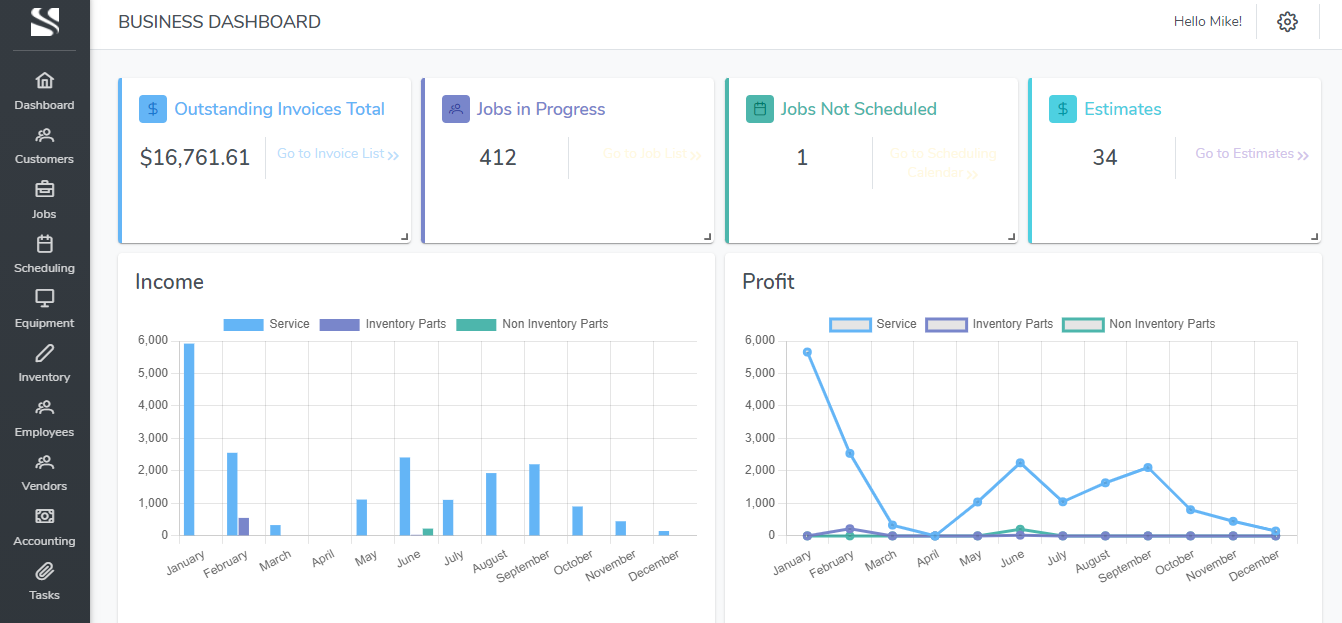The image size is (1342, 623).
Task: Open Inventory pencil icon
Action: pyautogui.click(x=44, y=353)
